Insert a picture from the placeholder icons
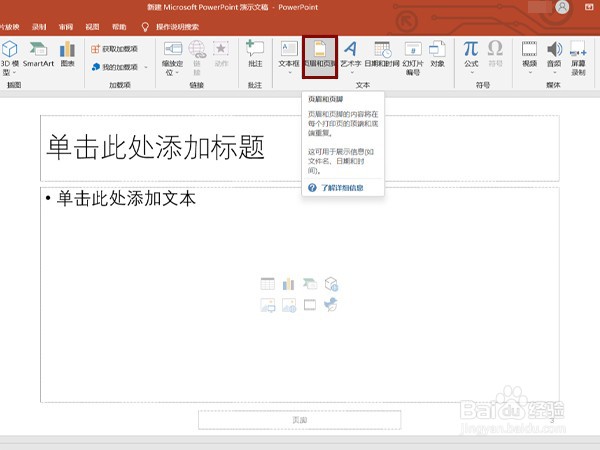The height and width of the screenshot is (450, 600). (x=267, y=305)
